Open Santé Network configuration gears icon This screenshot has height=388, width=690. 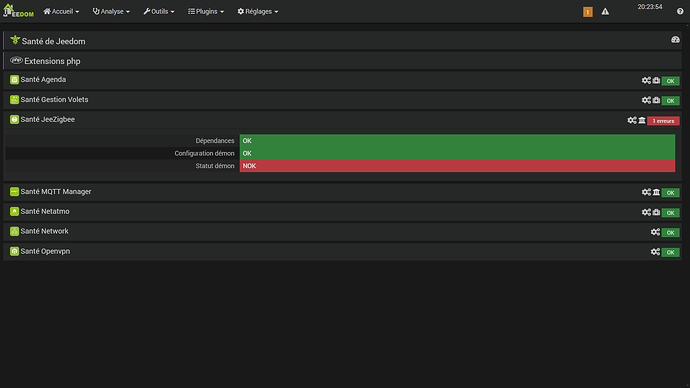[655, 232]
